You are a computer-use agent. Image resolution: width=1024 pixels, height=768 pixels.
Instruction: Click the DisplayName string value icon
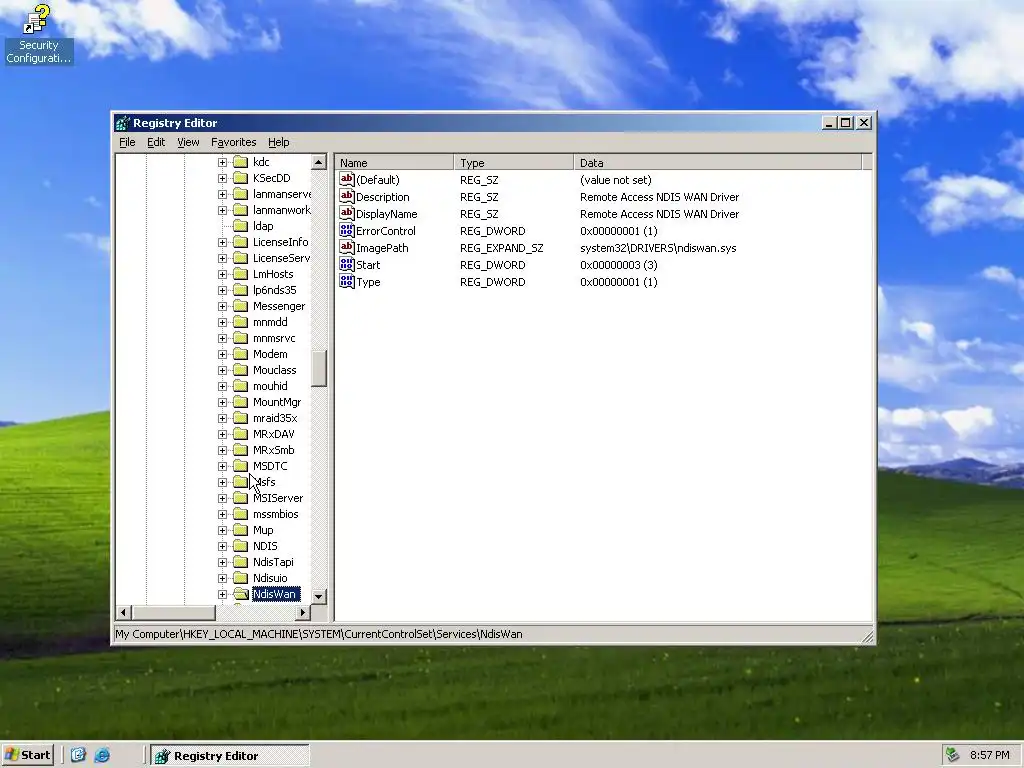[347, 214]
